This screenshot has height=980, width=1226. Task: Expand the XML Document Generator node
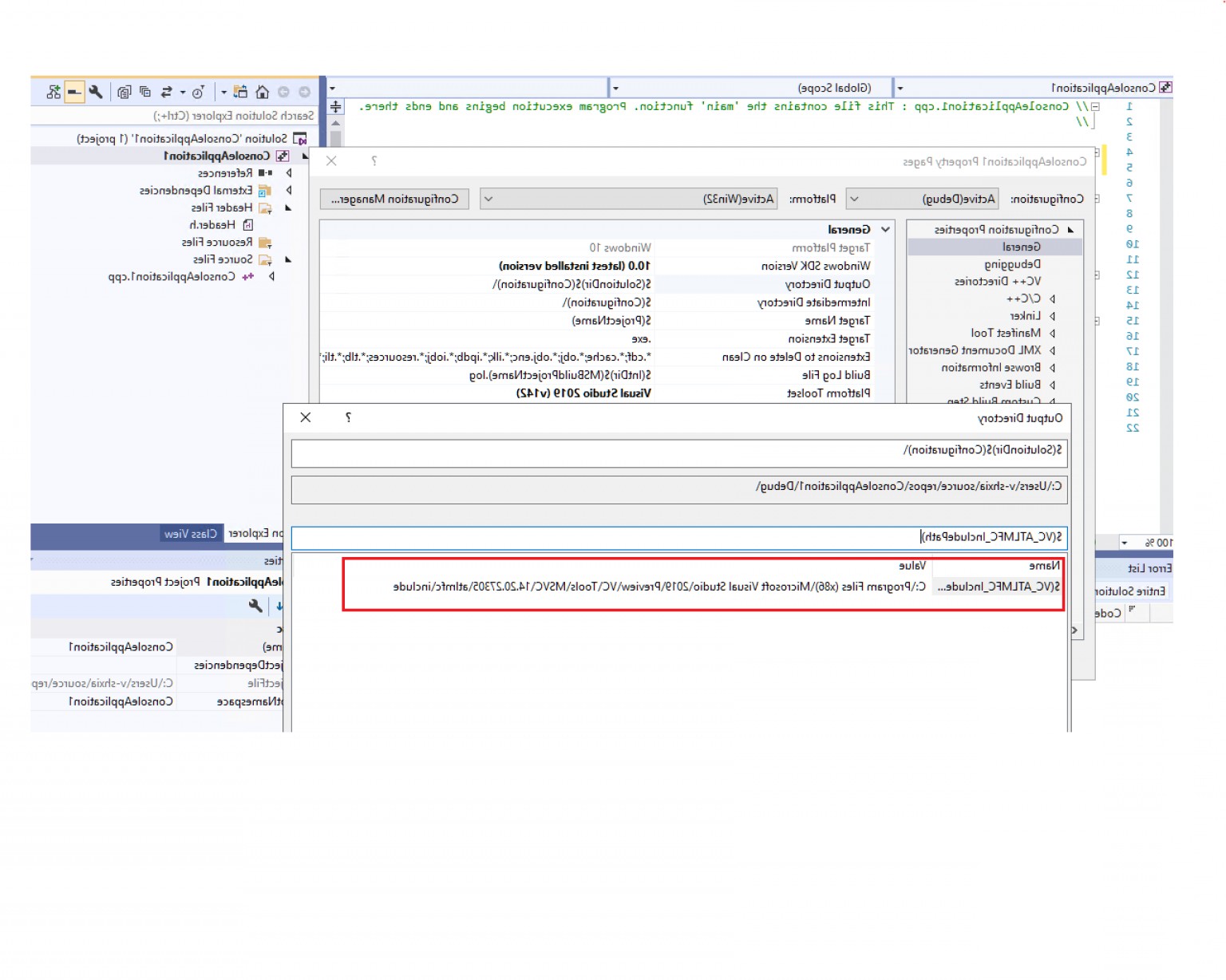tap(1052, 350)
